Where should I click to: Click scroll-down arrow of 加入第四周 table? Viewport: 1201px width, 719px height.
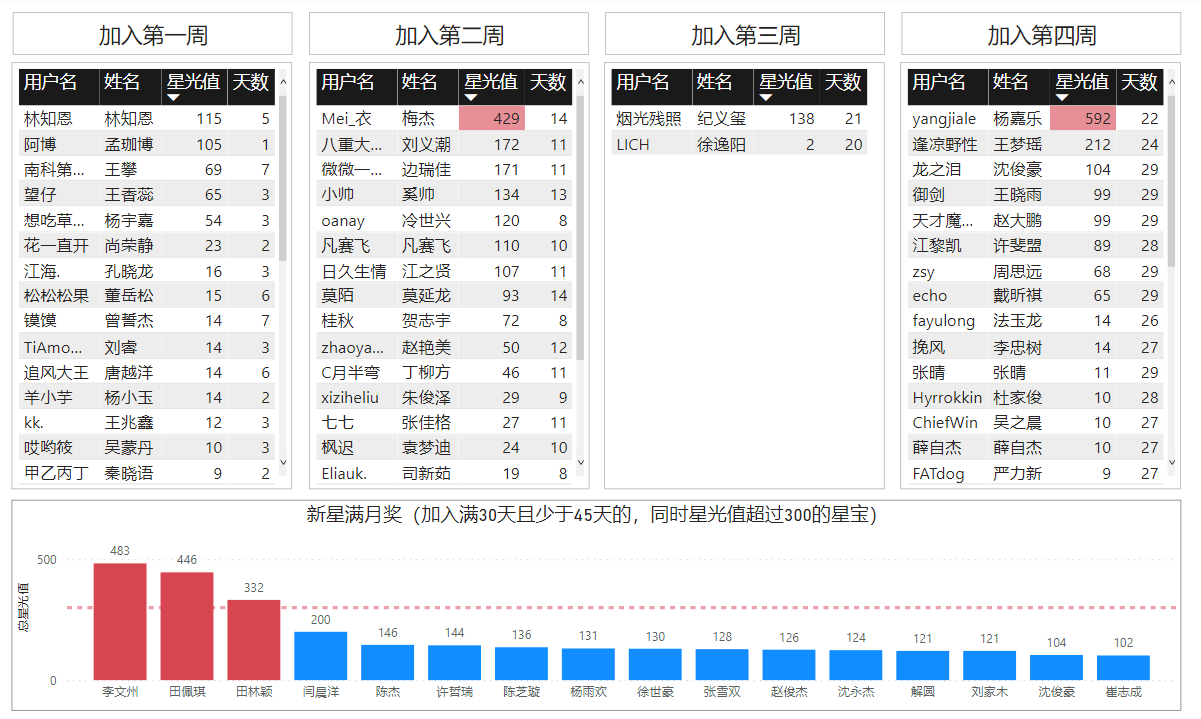coord(1172,462)
